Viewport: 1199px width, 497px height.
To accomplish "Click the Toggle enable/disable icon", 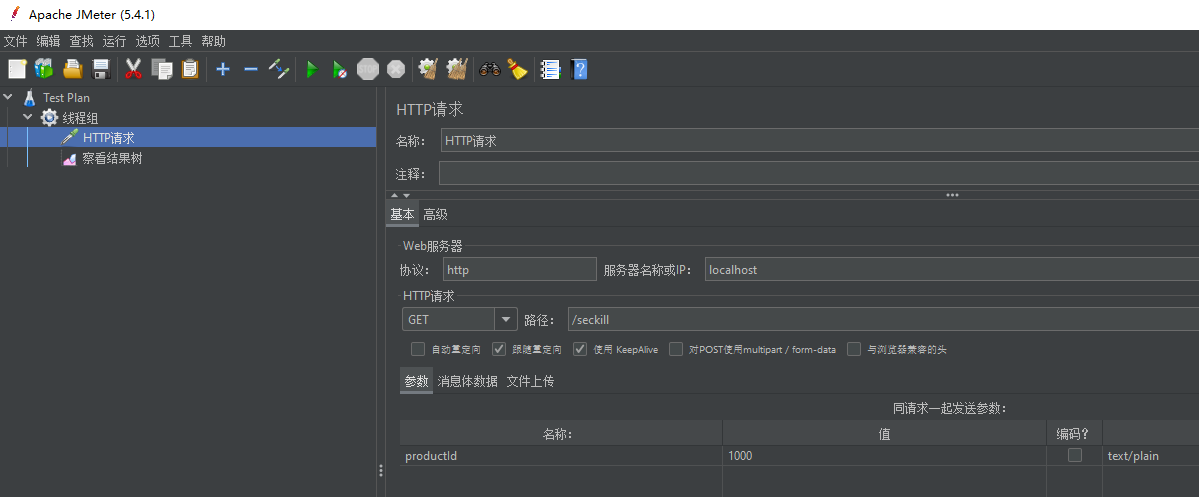I will [x=279, y=70].
